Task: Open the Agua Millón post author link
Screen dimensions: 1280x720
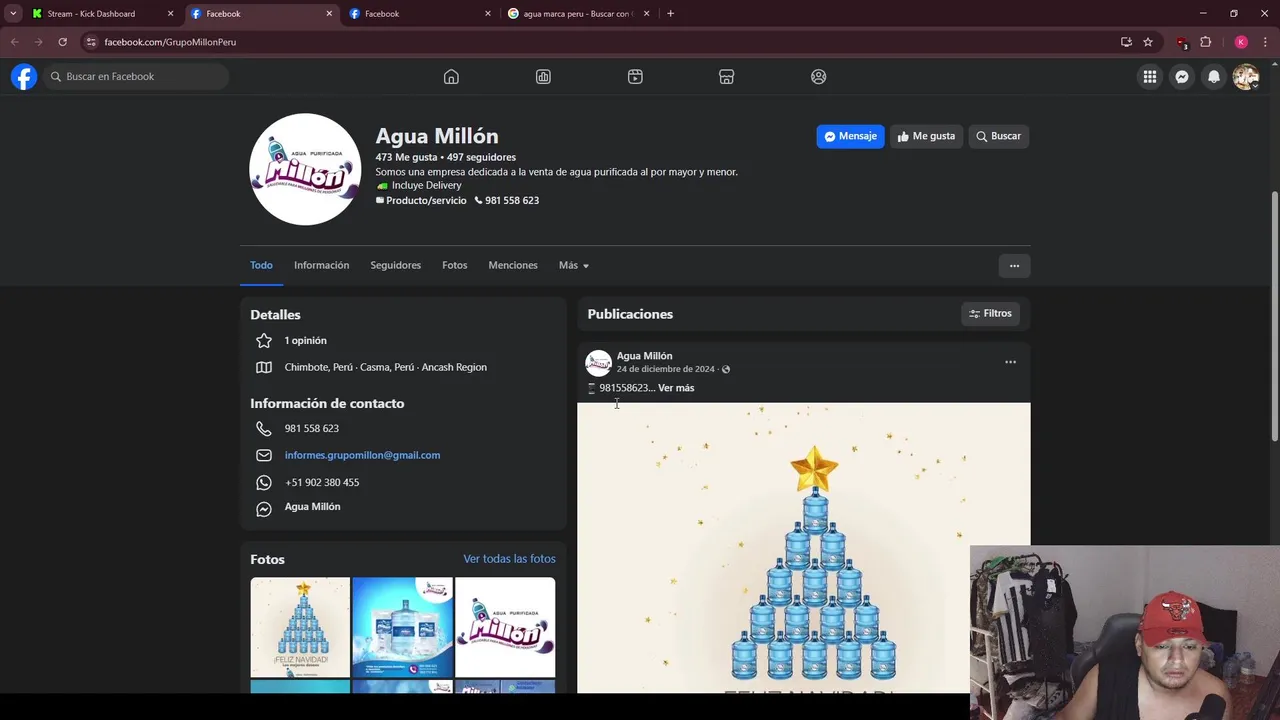Action: (644, 356)
